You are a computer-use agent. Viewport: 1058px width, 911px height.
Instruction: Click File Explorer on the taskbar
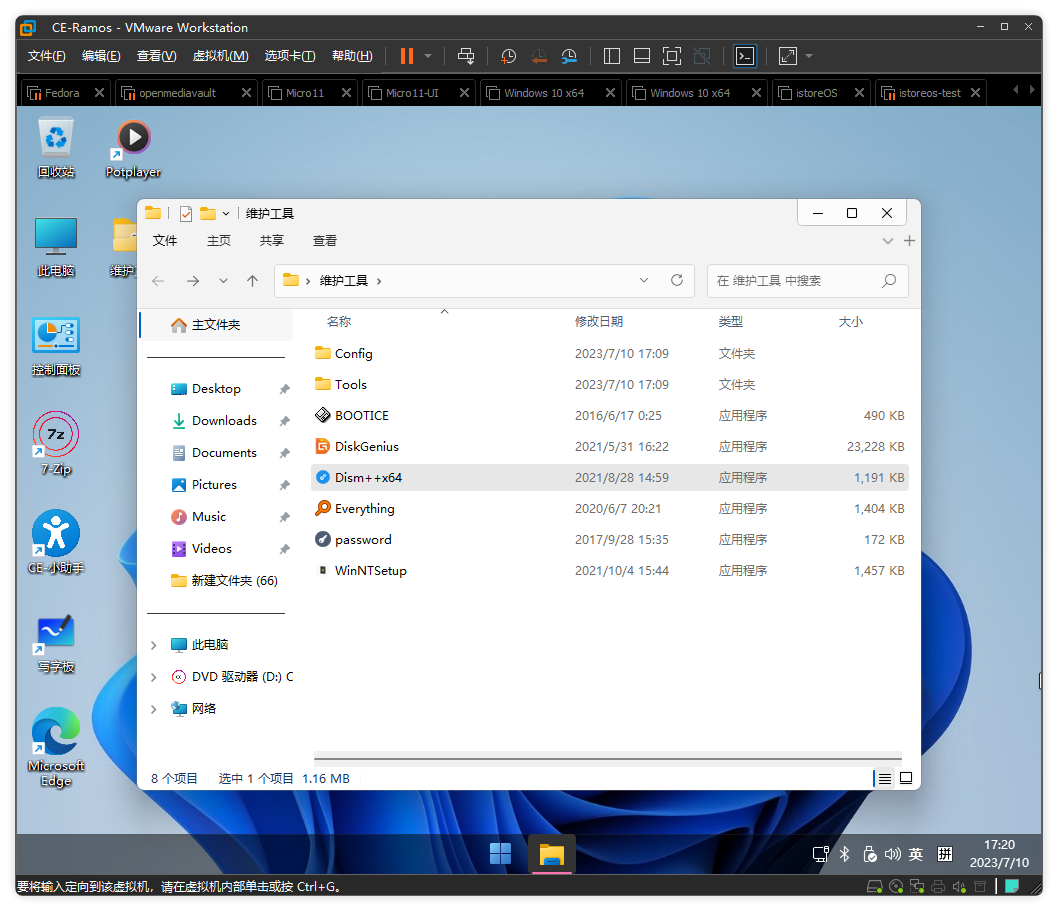click(x=551, y=854)
